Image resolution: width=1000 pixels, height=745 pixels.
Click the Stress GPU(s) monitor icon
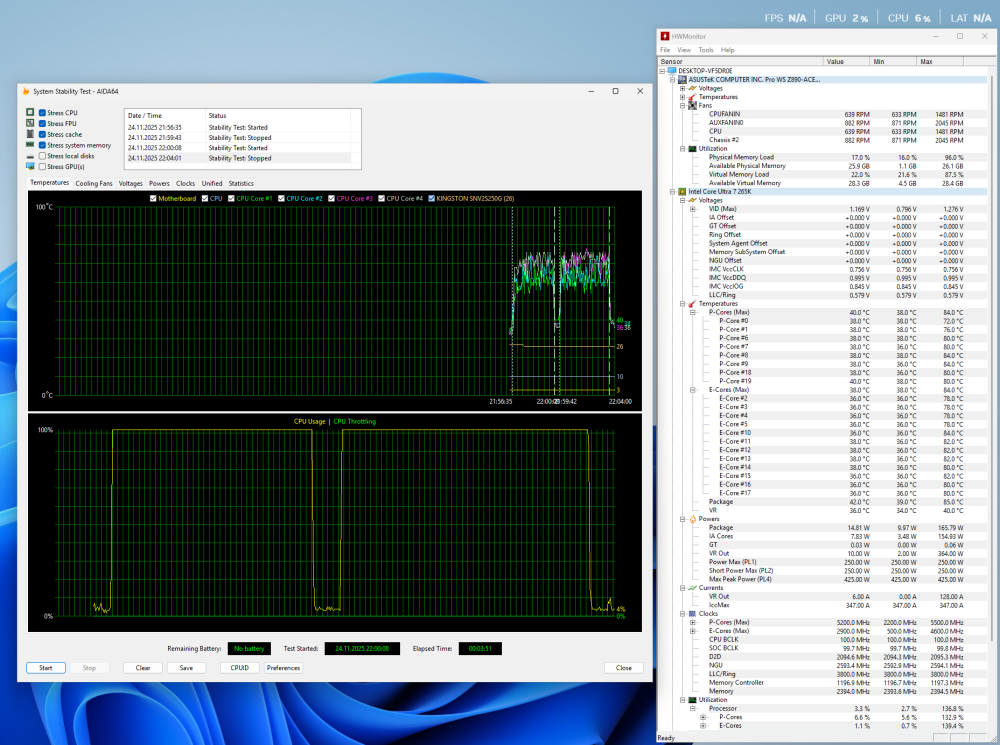(x=30, y=167)
